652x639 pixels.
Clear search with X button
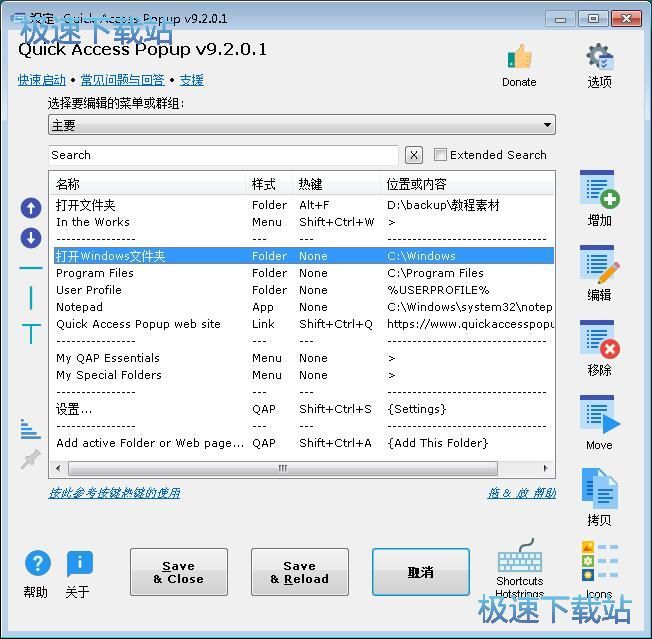[x=413, y=155]
